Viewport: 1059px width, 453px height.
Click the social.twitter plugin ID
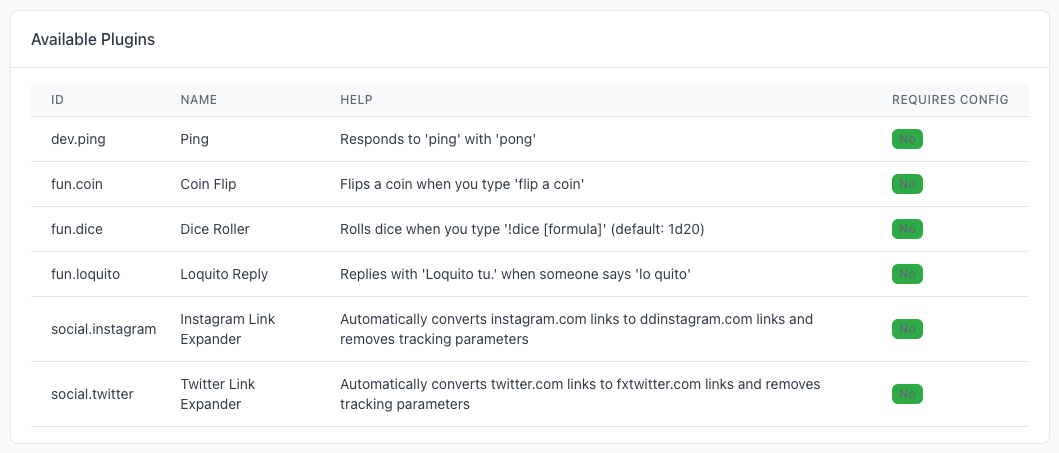click(93, 394)
